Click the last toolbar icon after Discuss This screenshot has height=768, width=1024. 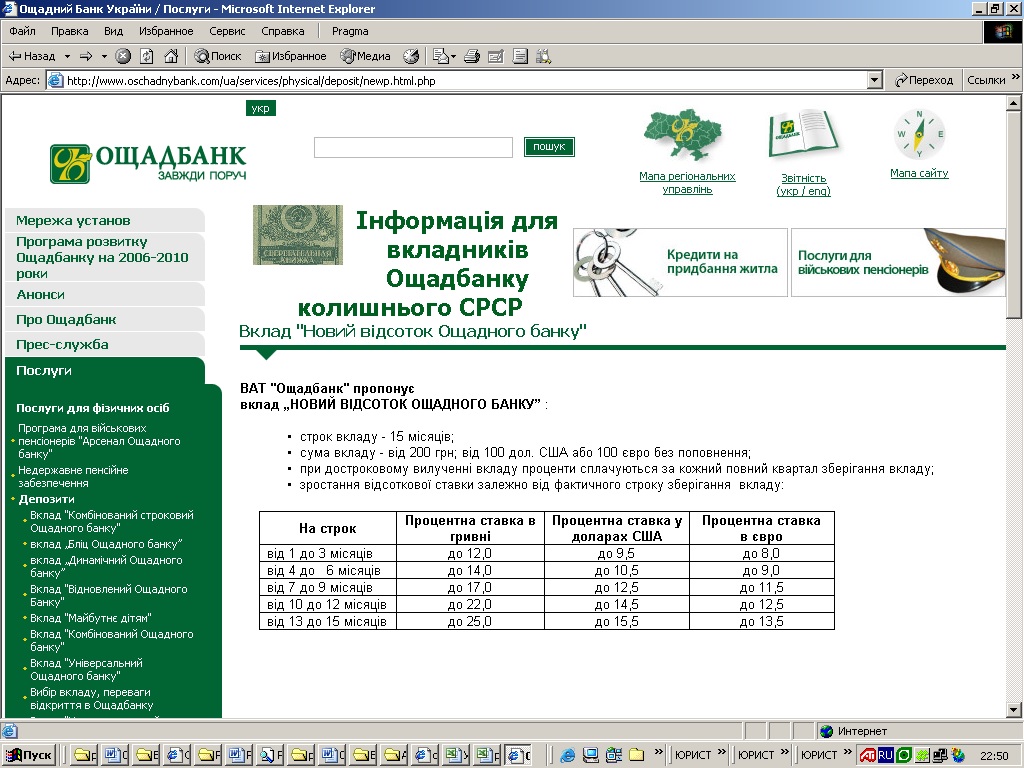point(543,56)
